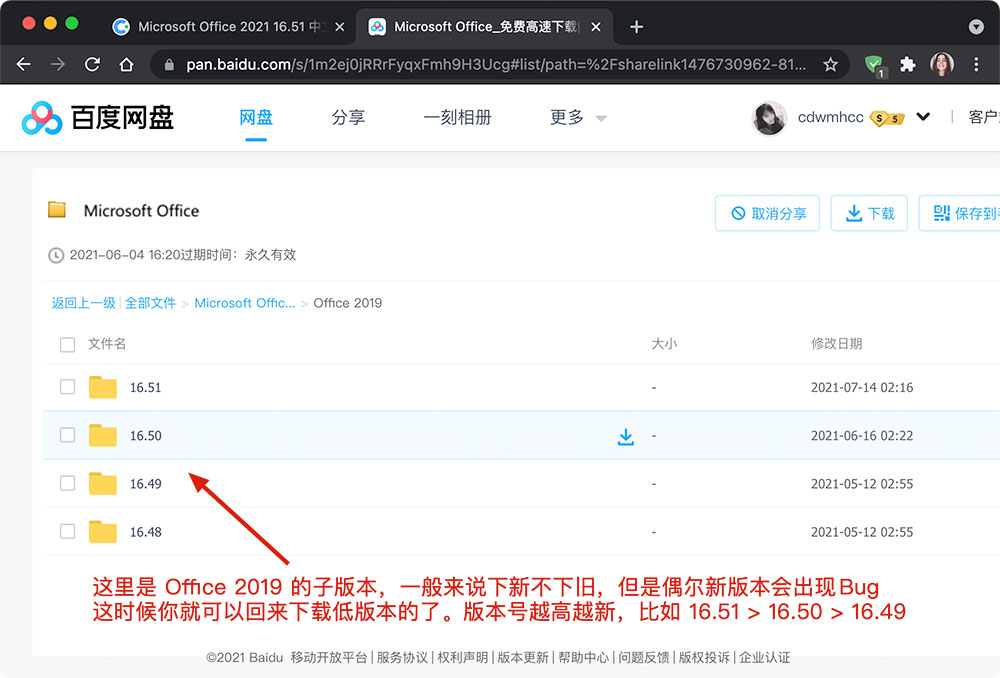1000x678 pixels.
Task: Open the 一刻相册 tab
Action: [457, 117]
